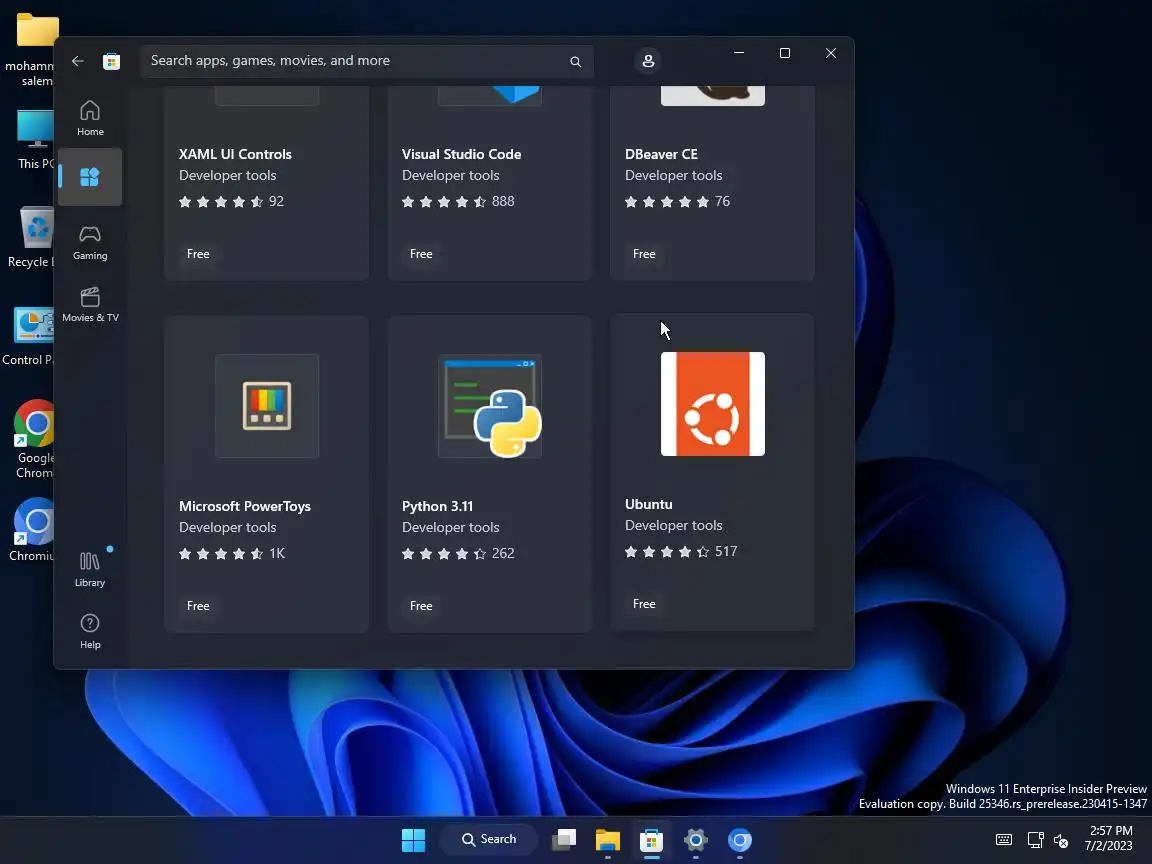This screenshot has width=1152, height=864.
Task: Select the Apps section in sidebar
Action: pyautogui.click(x=90, y=177)
